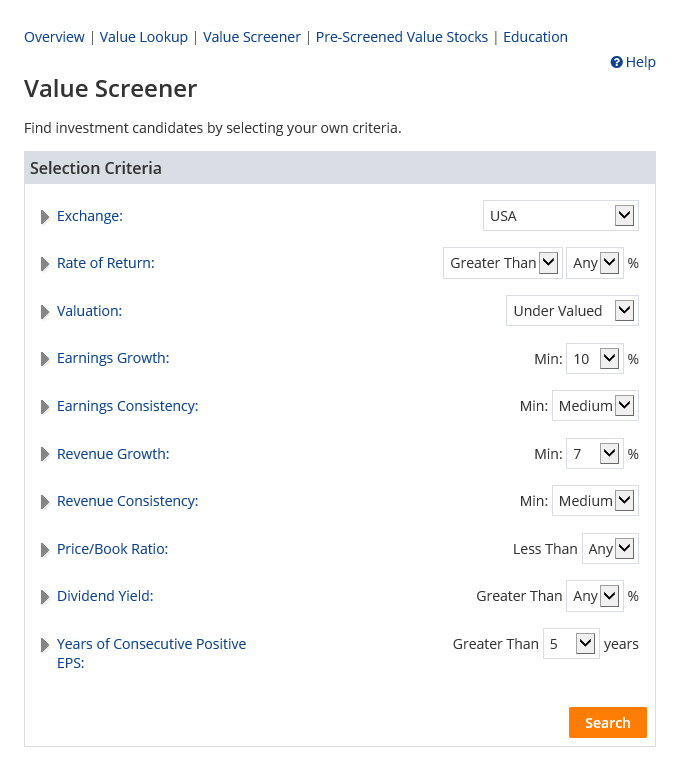Click the Earnings Consistency: label
Screen dimensions: 688x780
point(127,406)
